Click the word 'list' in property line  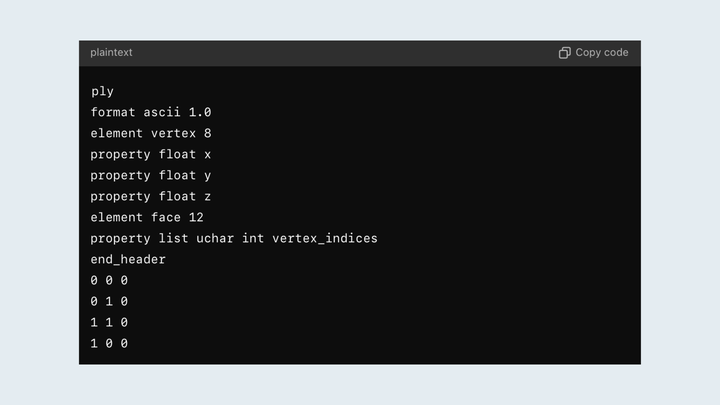point(173,239)
